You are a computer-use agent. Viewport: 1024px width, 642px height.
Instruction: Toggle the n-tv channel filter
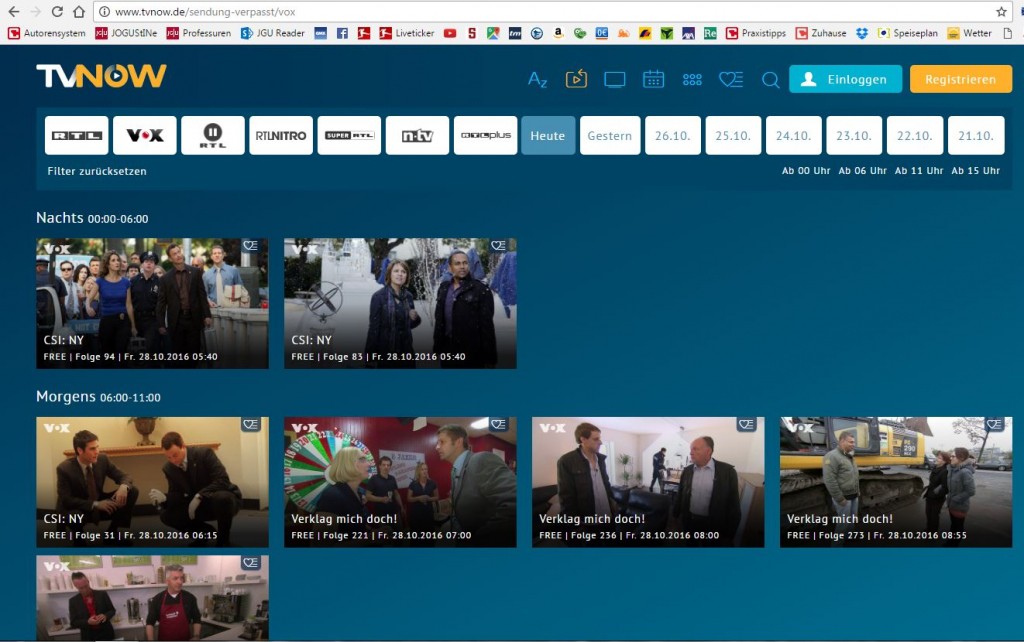(417, 136)
